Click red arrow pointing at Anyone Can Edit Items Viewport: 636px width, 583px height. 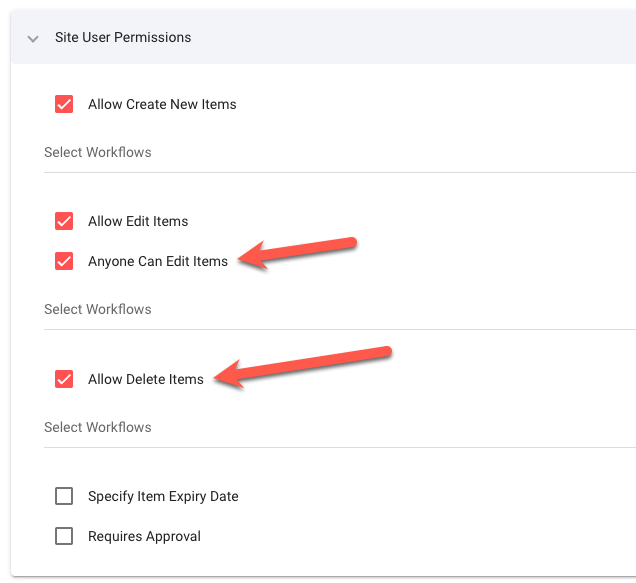pos(297,253)
